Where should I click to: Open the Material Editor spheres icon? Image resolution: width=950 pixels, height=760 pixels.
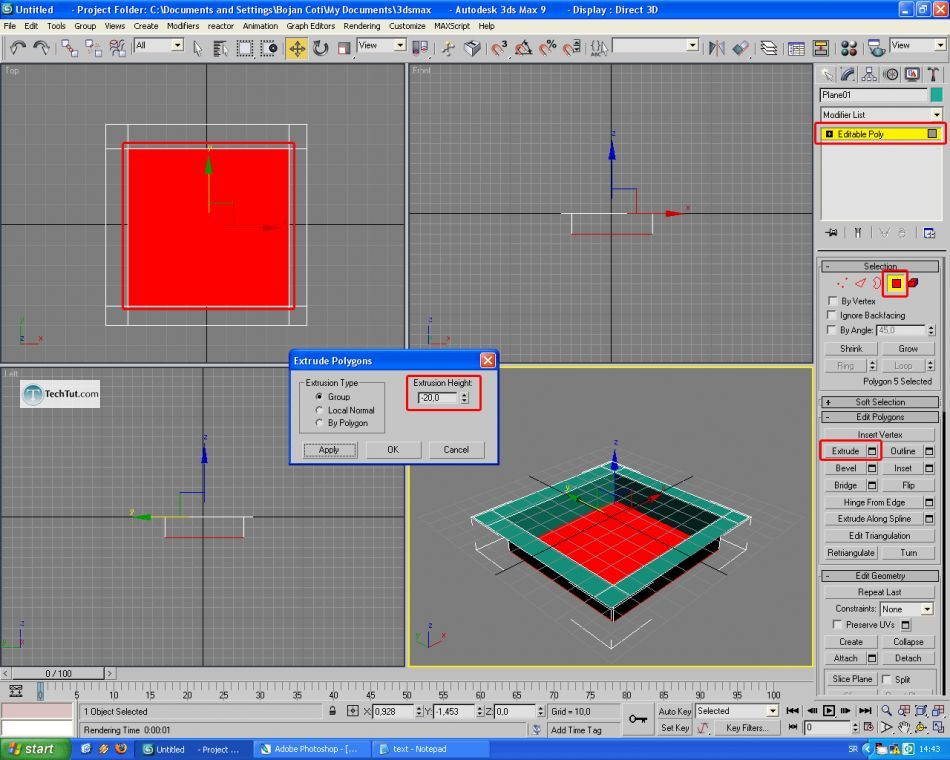click(849, 48)
